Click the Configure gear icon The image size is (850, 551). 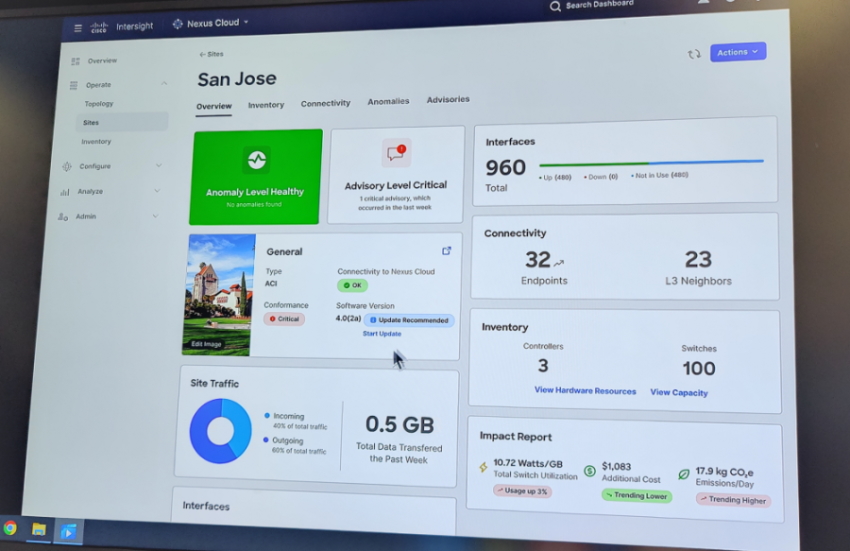[67, 166]
